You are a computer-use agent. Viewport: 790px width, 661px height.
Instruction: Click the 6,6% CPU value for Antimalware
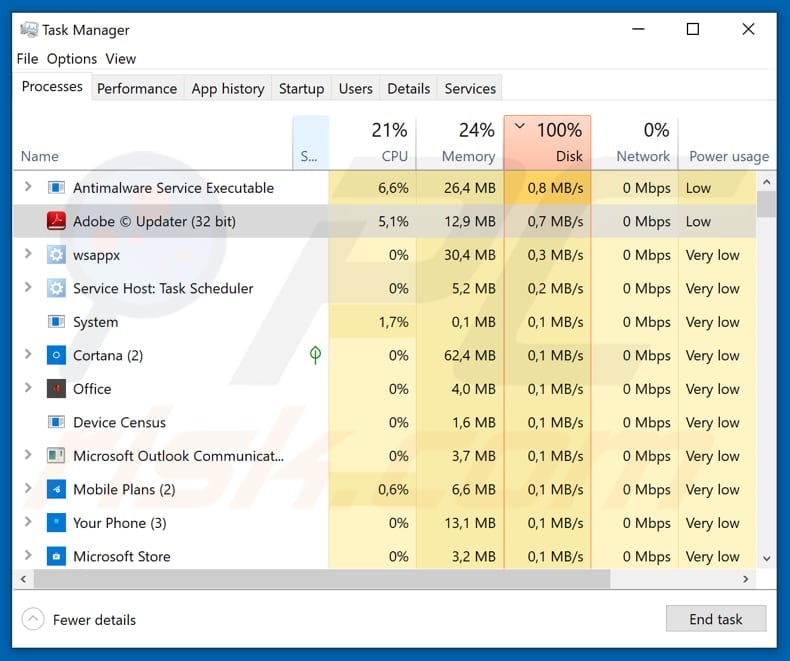tap(393, 188)
